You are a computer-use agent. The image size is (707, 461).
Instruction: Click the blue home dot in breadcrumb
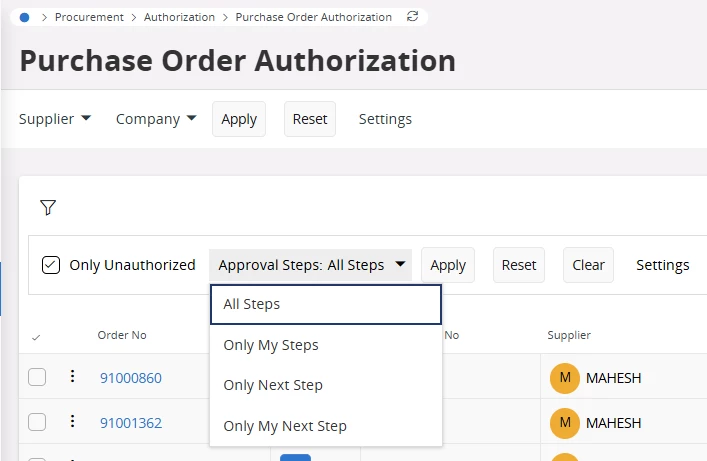pos(24,18)
